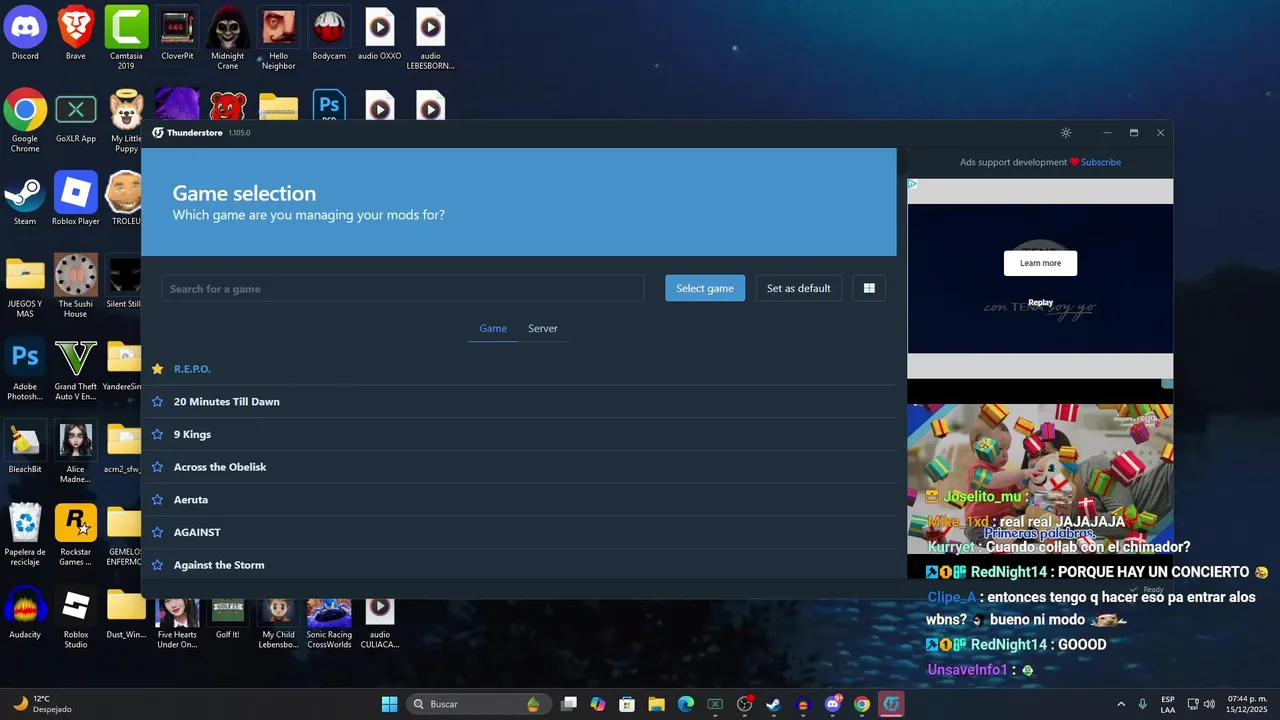
Task: Launch the GoXLR App desktop icon
Action: (76, 116)
